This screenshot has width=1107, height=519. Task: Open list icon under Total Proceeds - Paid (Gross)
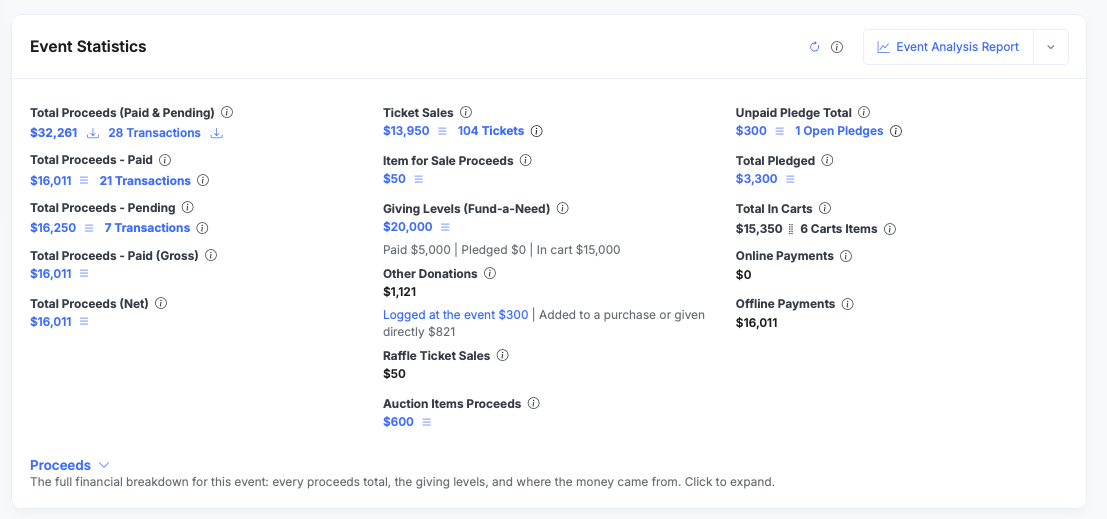[x=84, y=274]
